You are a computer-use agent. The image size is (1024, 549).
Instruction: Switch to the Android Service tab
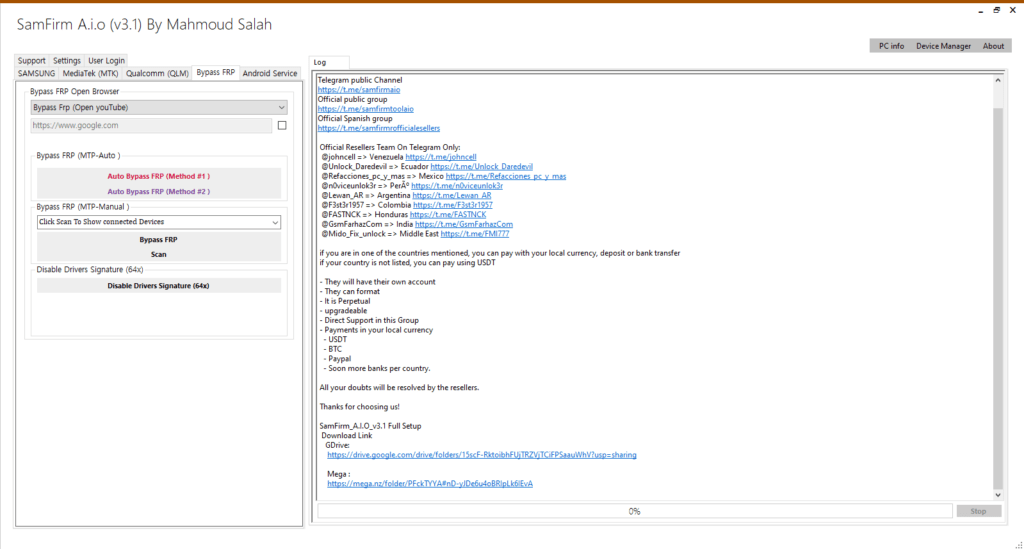click(270, 73)
